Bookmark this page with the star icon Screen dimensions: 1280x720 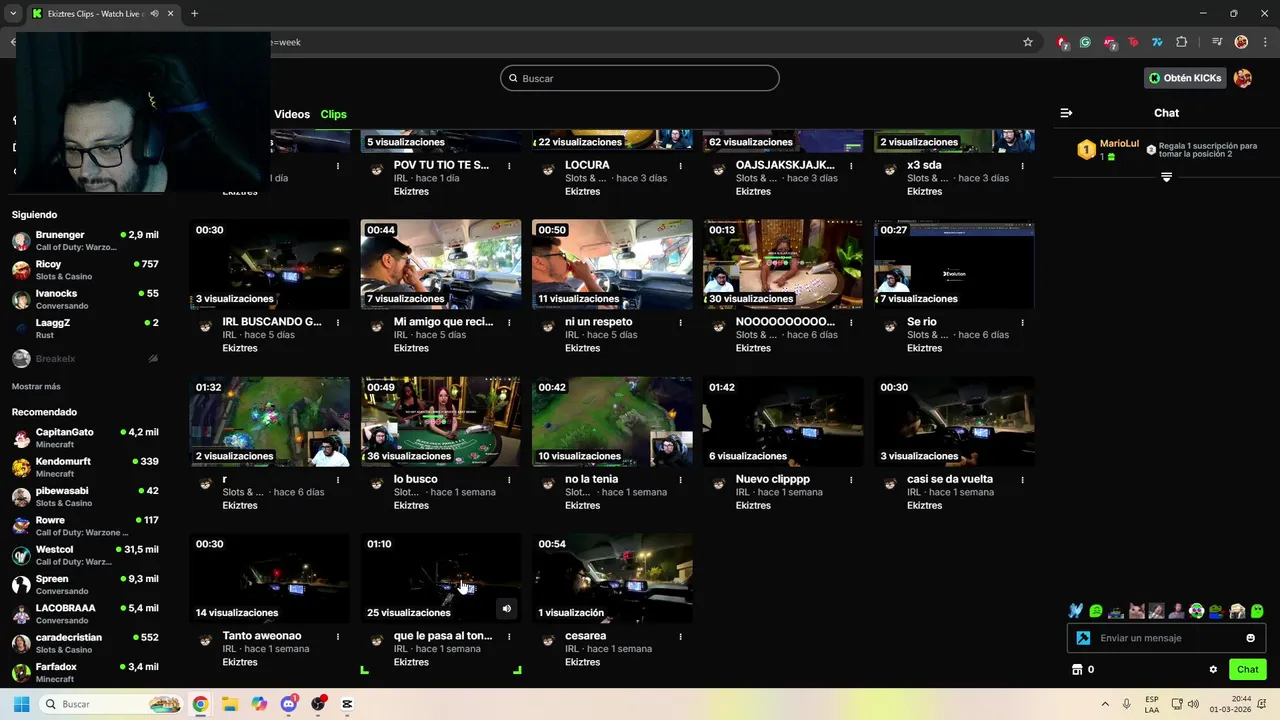coord(1027,42)
